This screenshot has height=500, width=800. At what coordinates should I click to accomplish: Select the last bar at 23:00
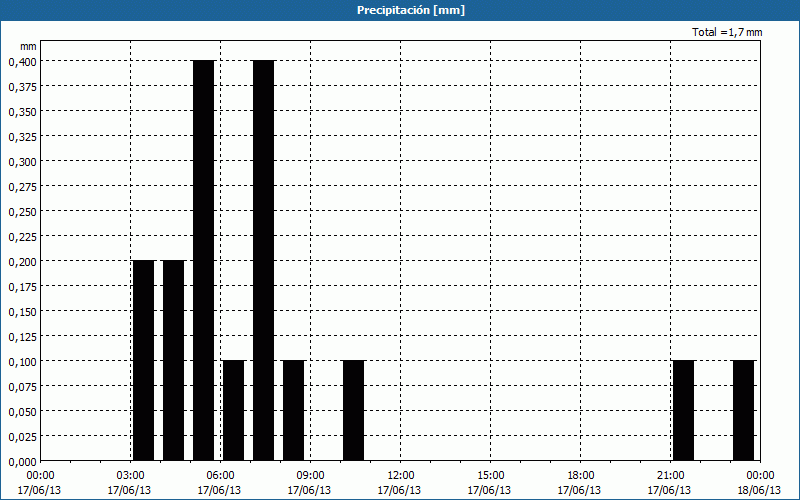743,411
